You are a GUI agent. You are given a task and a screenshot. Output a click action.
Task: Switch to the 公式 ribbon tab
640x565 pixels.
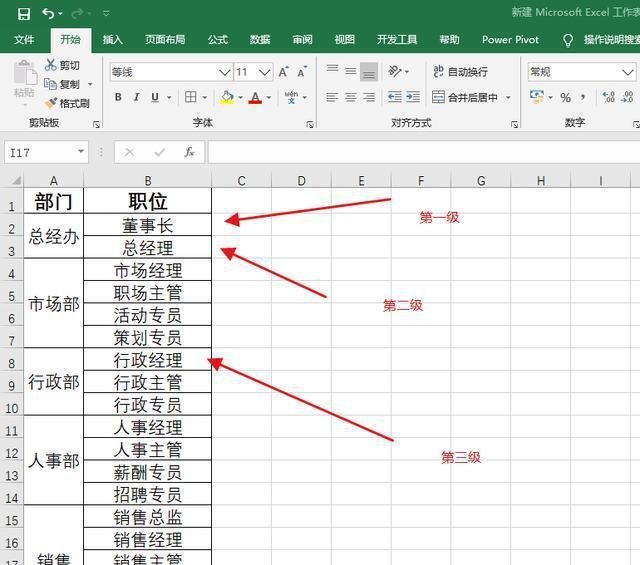coord(218,40)
